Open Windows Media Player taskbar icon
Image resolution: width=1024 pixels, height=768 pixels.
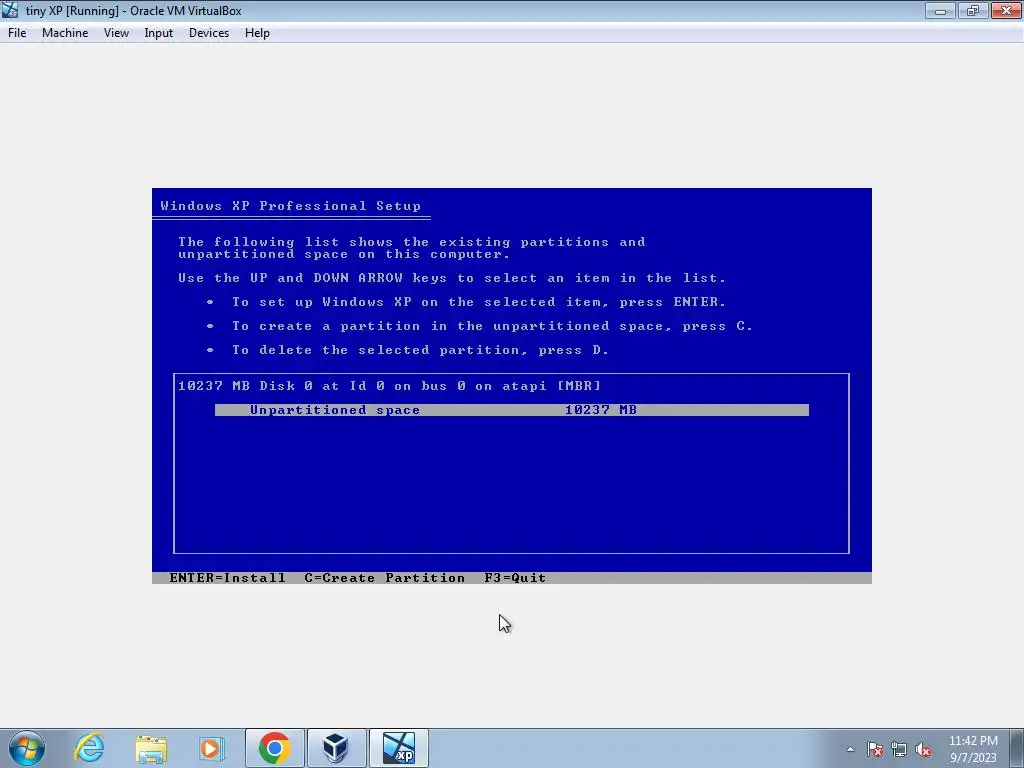212,748
